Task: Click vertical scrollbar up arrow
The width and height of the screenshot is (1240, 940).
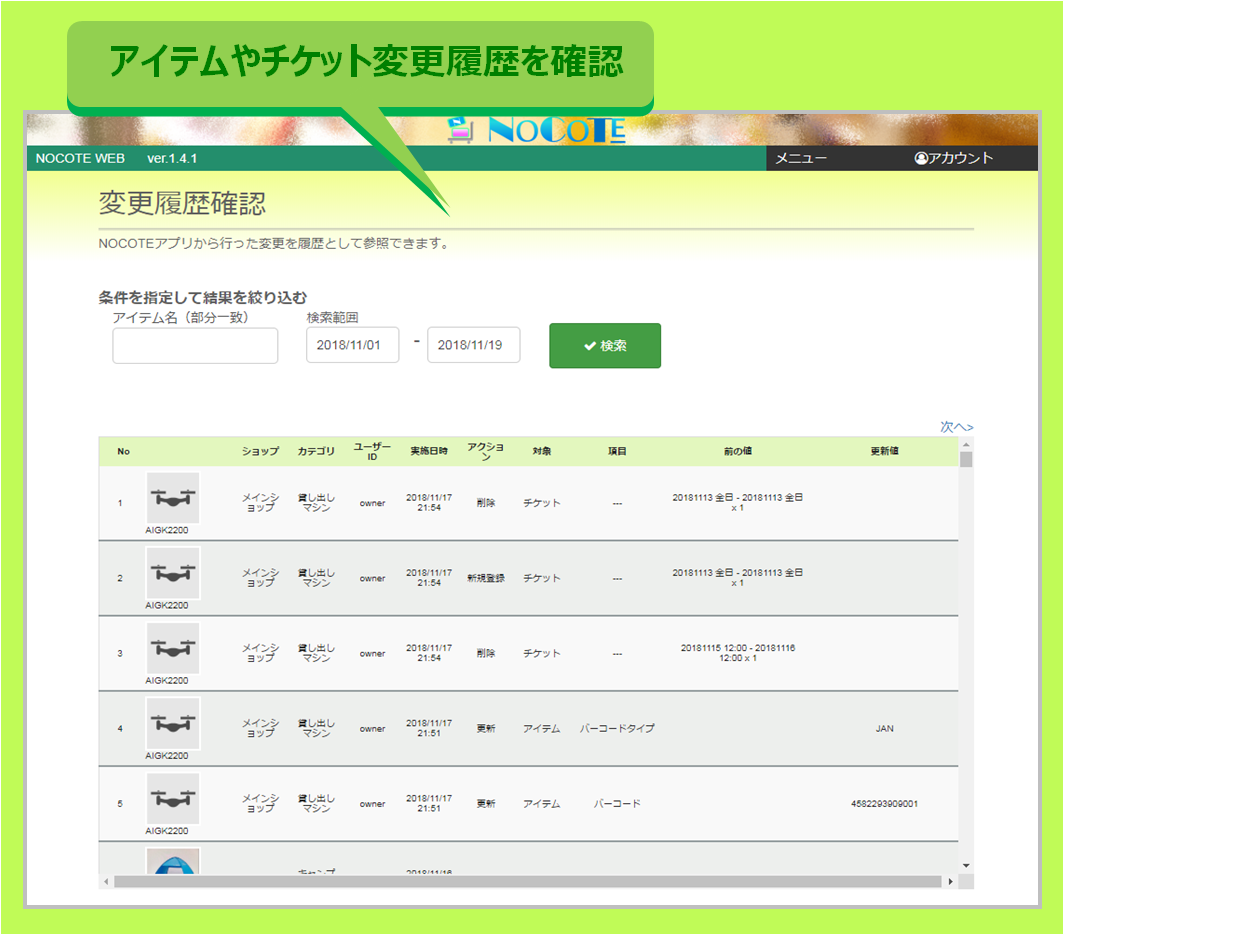Action: tap(966, 444)
